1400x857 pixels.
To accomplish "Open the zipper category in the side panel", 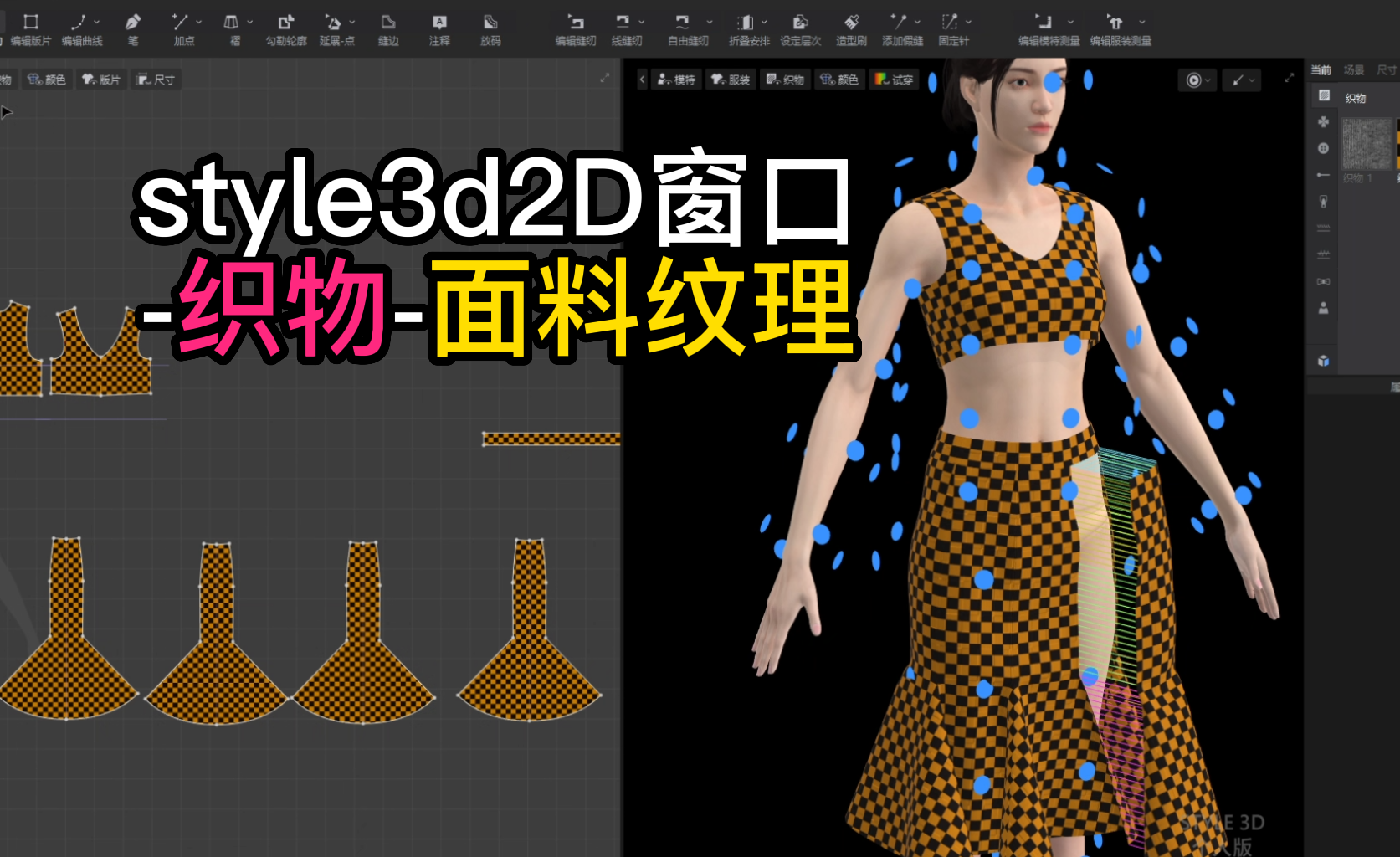I will click(1323, 202).
